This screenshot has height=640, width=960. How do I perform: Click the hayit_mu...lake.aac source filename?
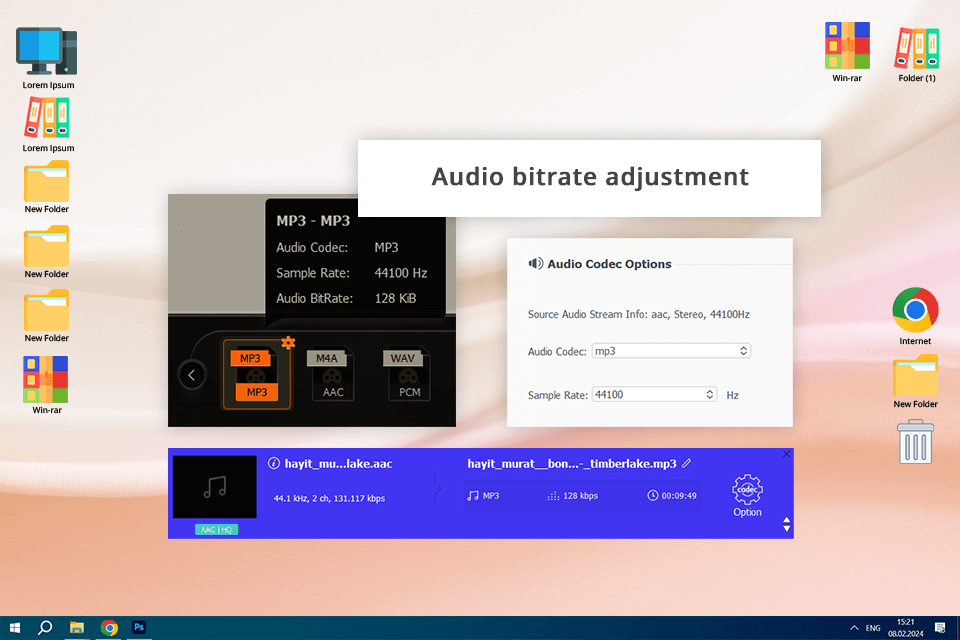click(x=338, y=464)
